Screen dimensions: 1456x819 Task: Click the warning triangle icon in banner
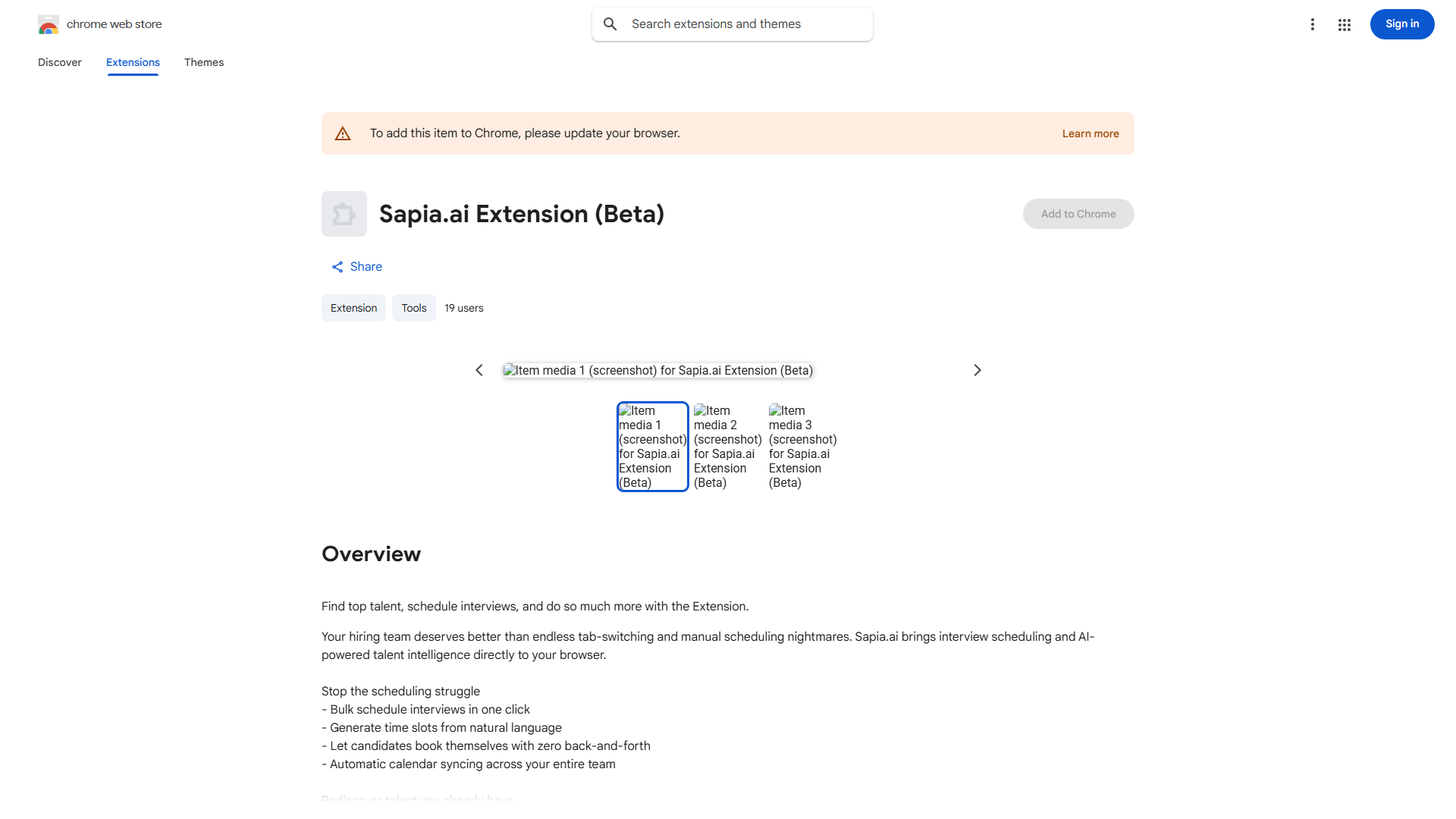pyautogui.click(x=343, y=133)
